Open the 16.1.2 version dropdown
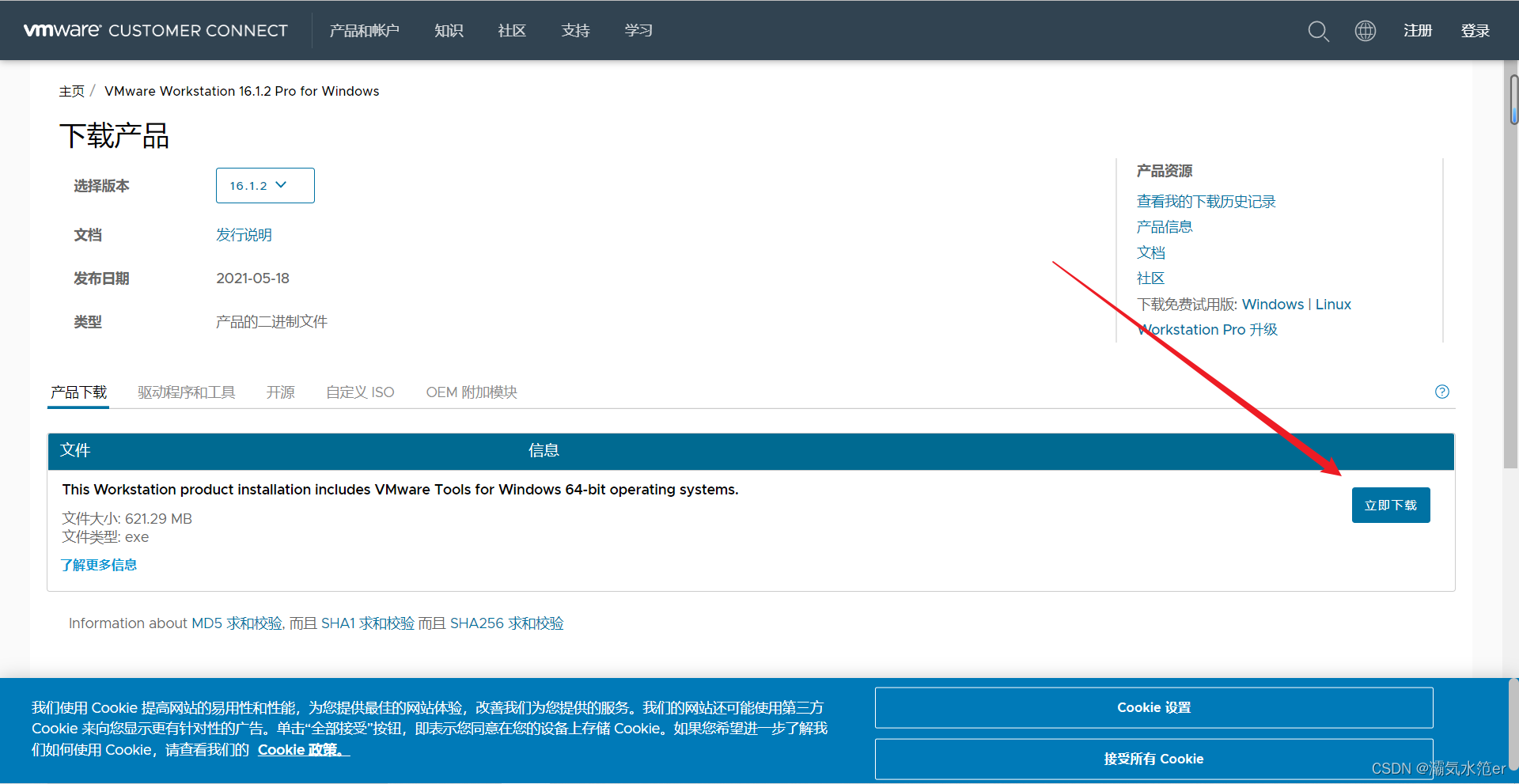The image size is (1519, 784). (265, 185)
